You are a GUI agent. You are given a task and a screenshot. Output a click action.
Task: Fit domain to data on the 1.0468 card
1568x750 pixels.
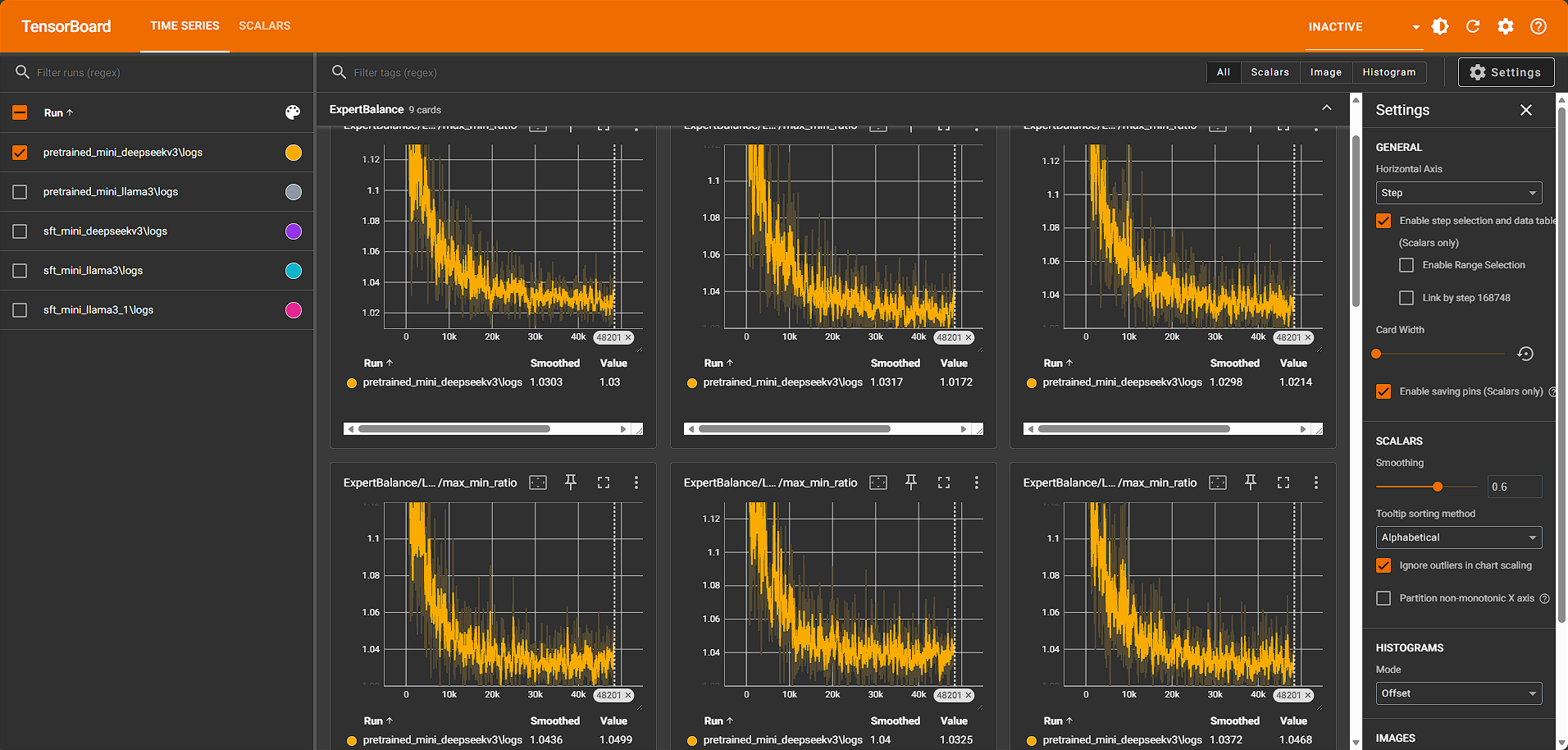(1218, 482)
